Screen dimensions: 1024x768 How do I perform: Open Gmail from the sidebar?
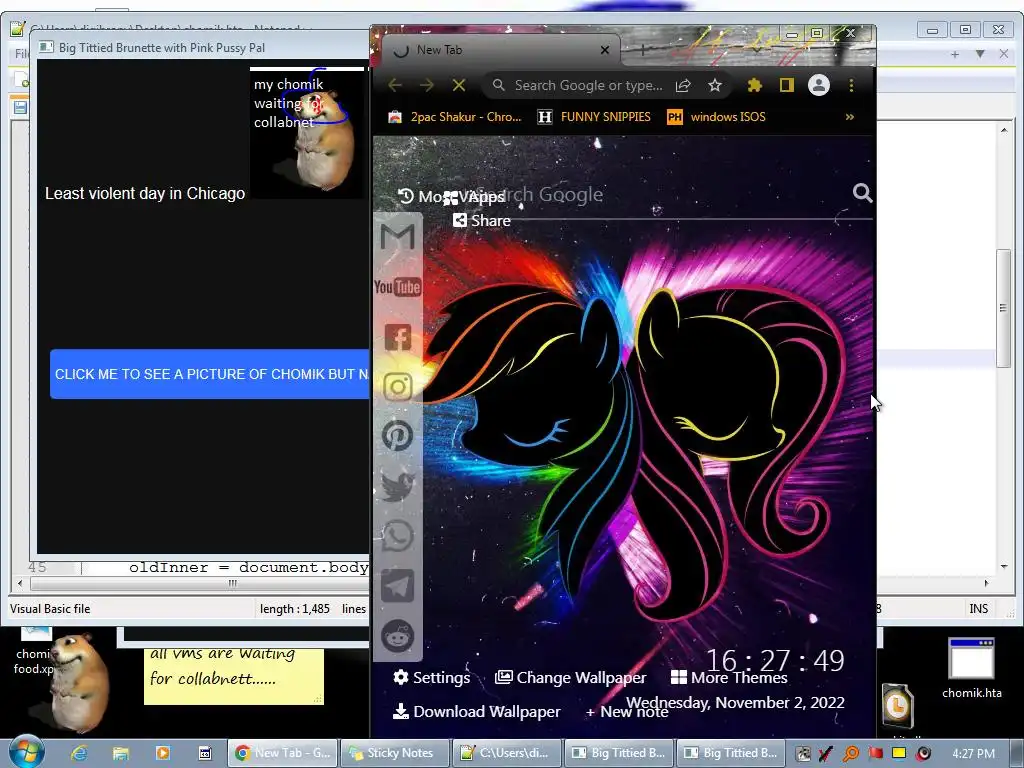[x=398, y=236]
